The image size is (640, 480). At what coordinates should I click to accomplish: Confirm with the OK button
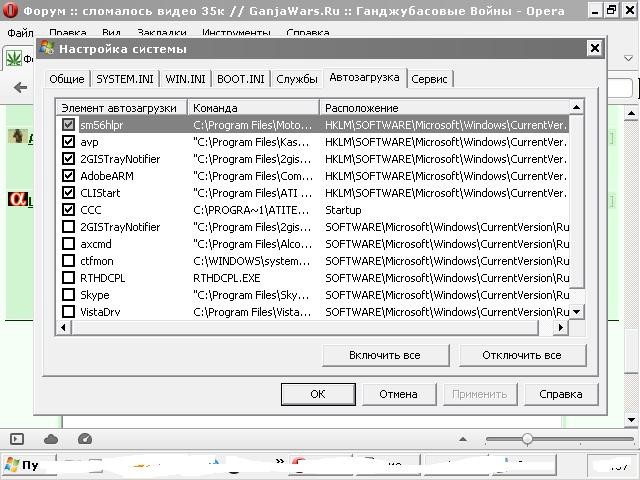tap(318, 394)
